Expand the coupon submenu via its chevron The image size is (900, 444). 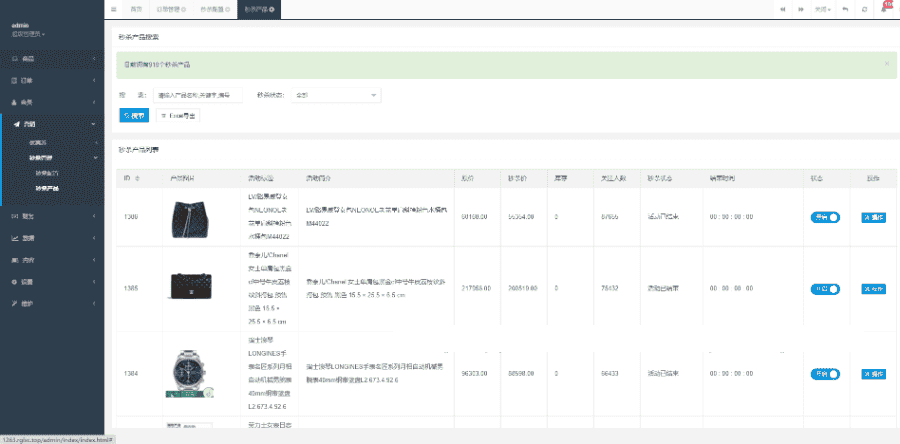(x=95, y=142)
